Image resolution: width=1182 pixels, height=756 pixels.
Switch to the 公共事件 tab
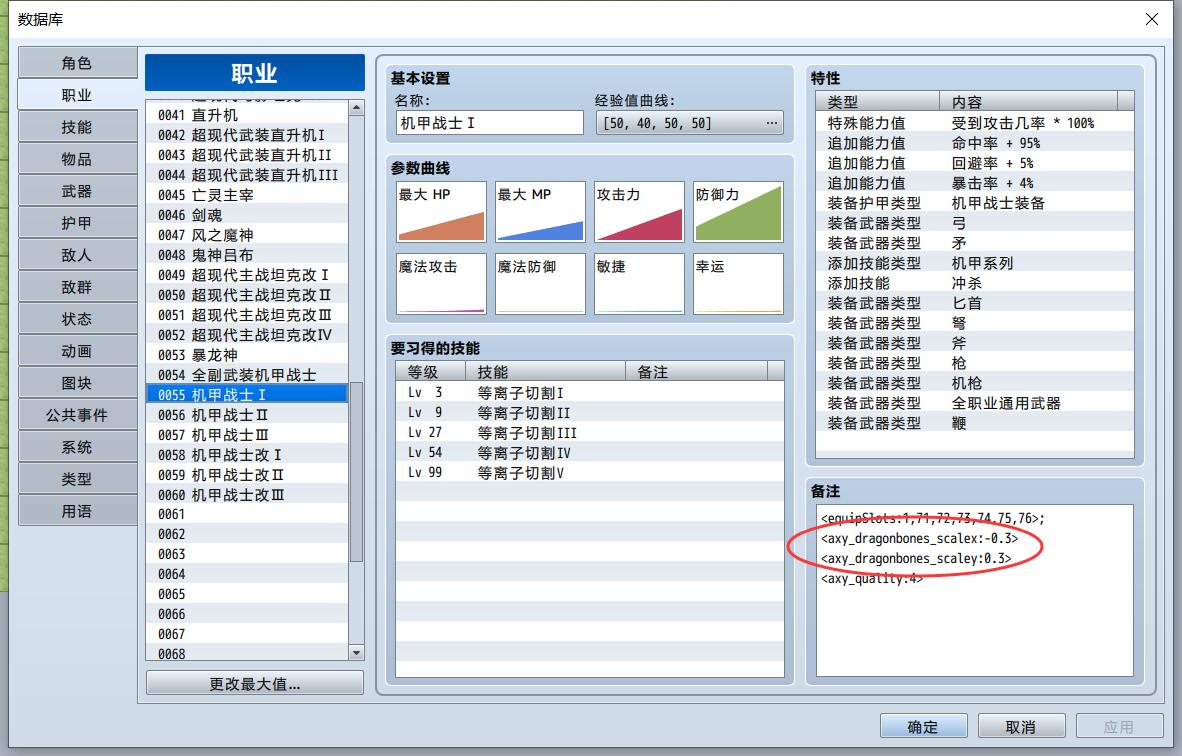click(x=77, y=415)
